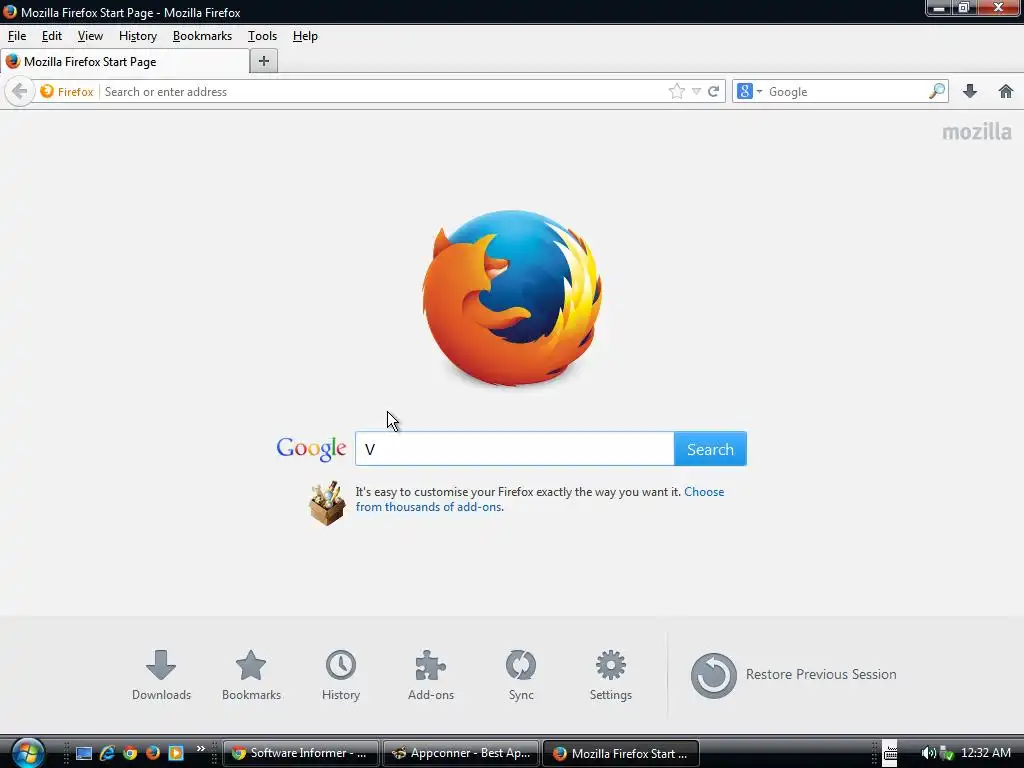Click the mozilla wordmark link
The height and width of the screenshot is (768, 1024).
pyautogui.click(x=977, y=132)
